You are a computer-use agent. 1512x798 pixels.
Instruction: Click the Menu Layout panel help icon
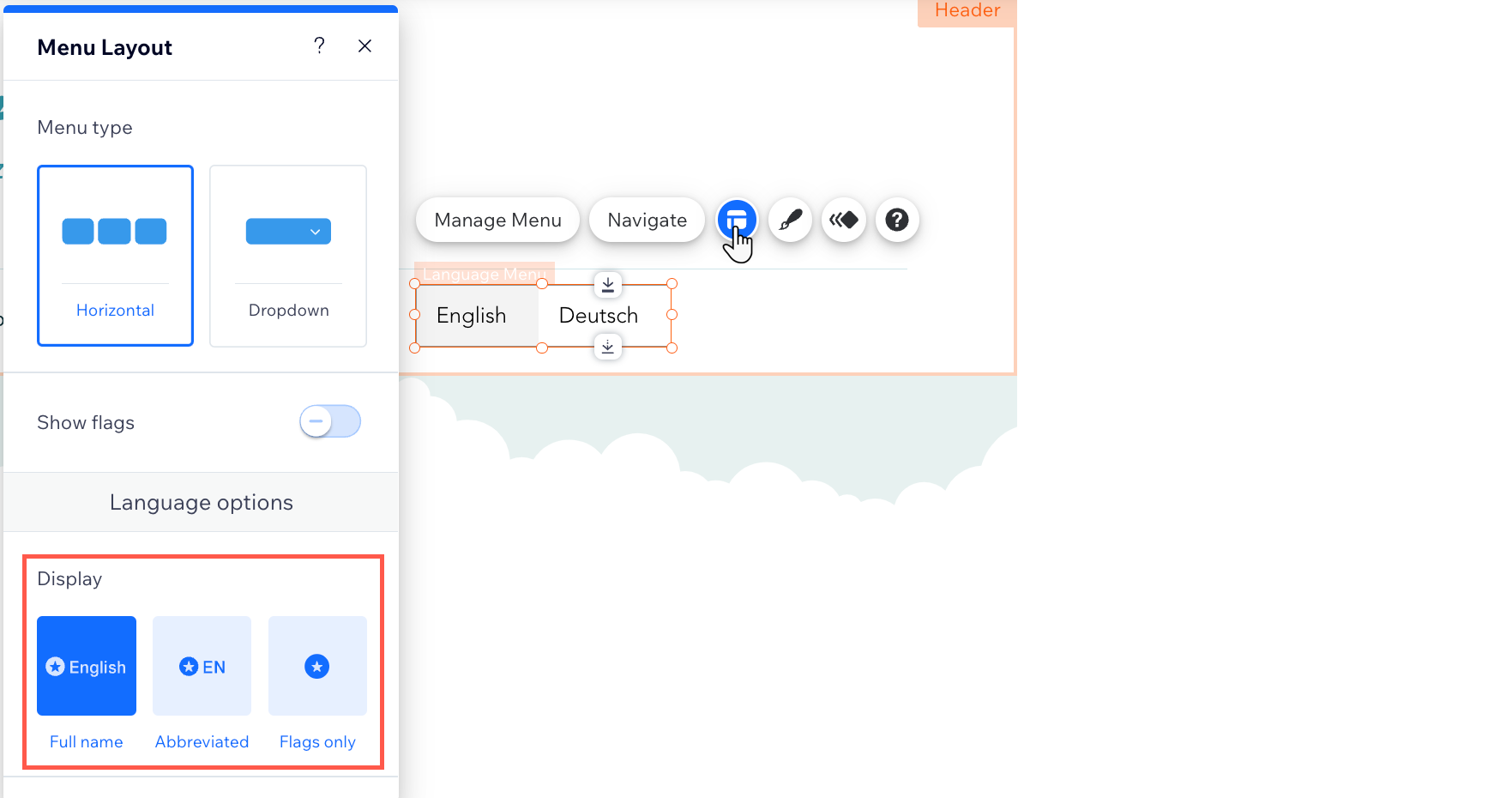tap(319, 45)
